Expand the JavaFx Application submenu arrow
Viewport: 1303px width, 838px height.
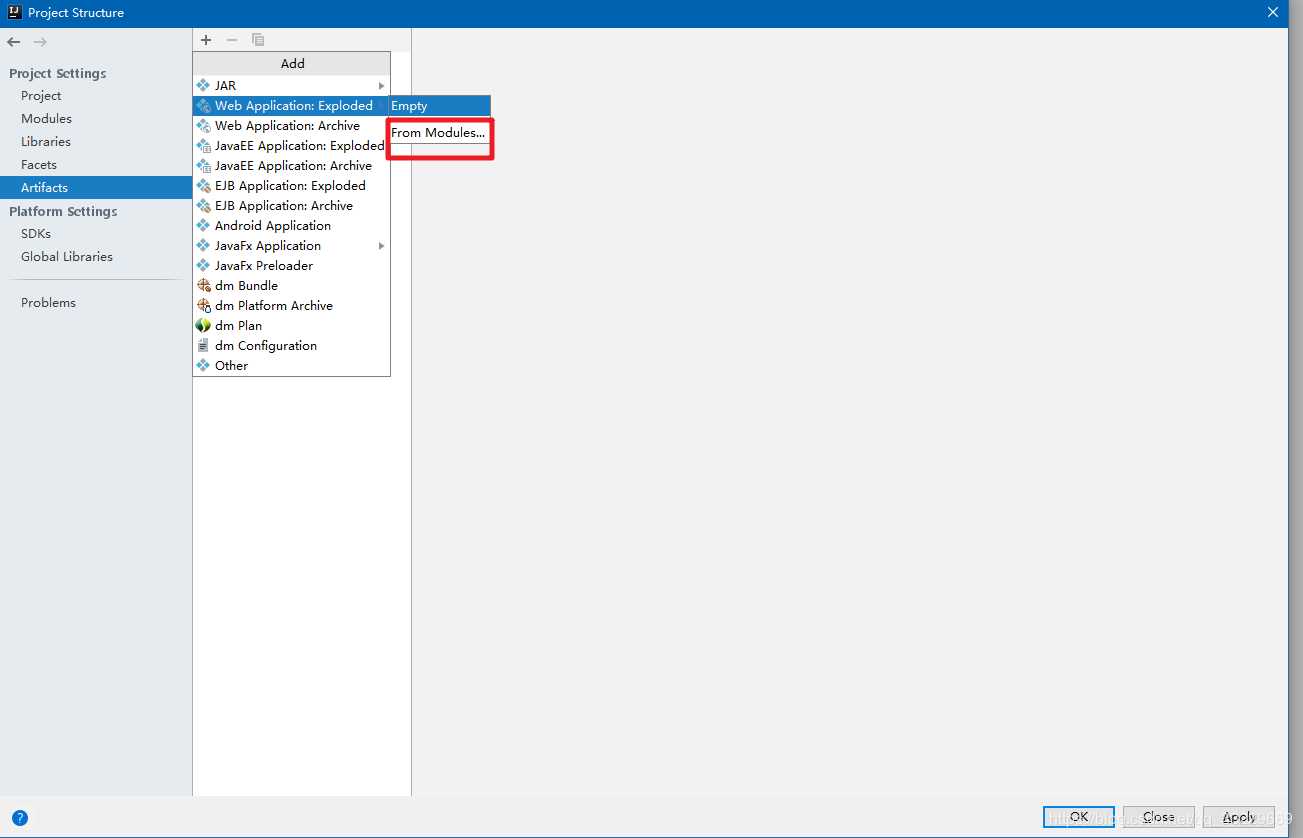click(381, 246)
